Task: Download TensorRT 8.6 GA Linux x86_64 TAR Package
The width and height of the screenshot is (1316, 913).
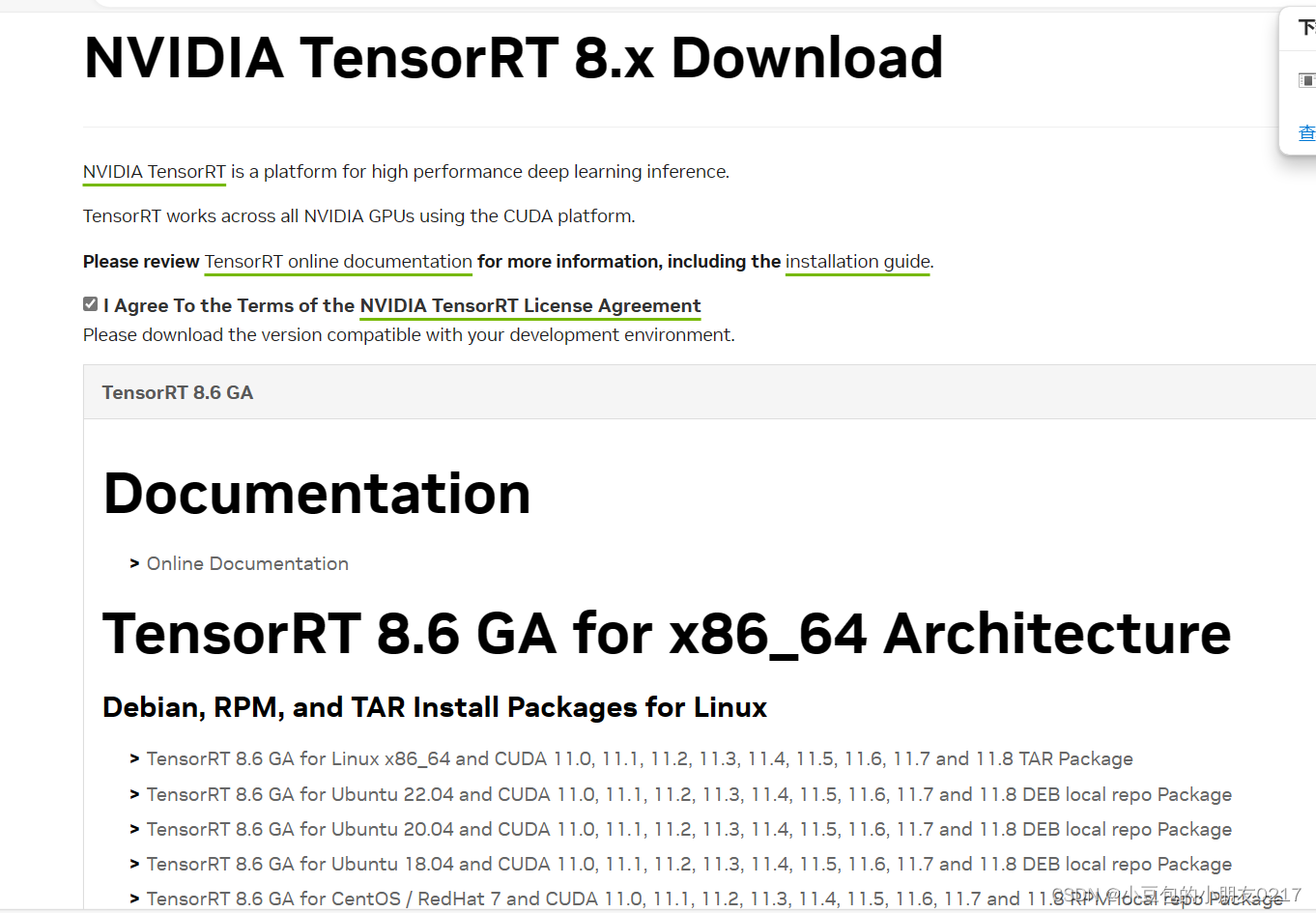Action: pos(640,759)
